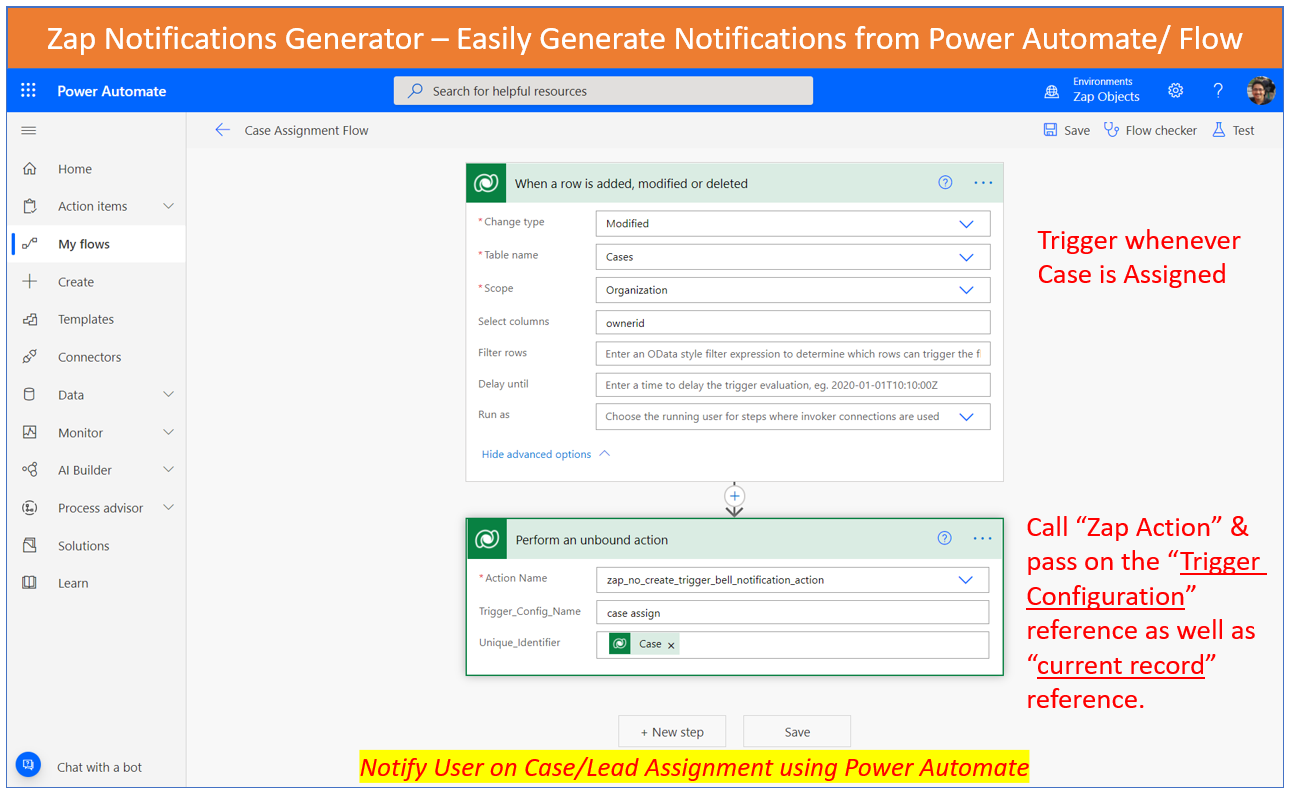Click the Templates icon in sidebar
Screen dimensions: 1289x793
tap(30, 319)
